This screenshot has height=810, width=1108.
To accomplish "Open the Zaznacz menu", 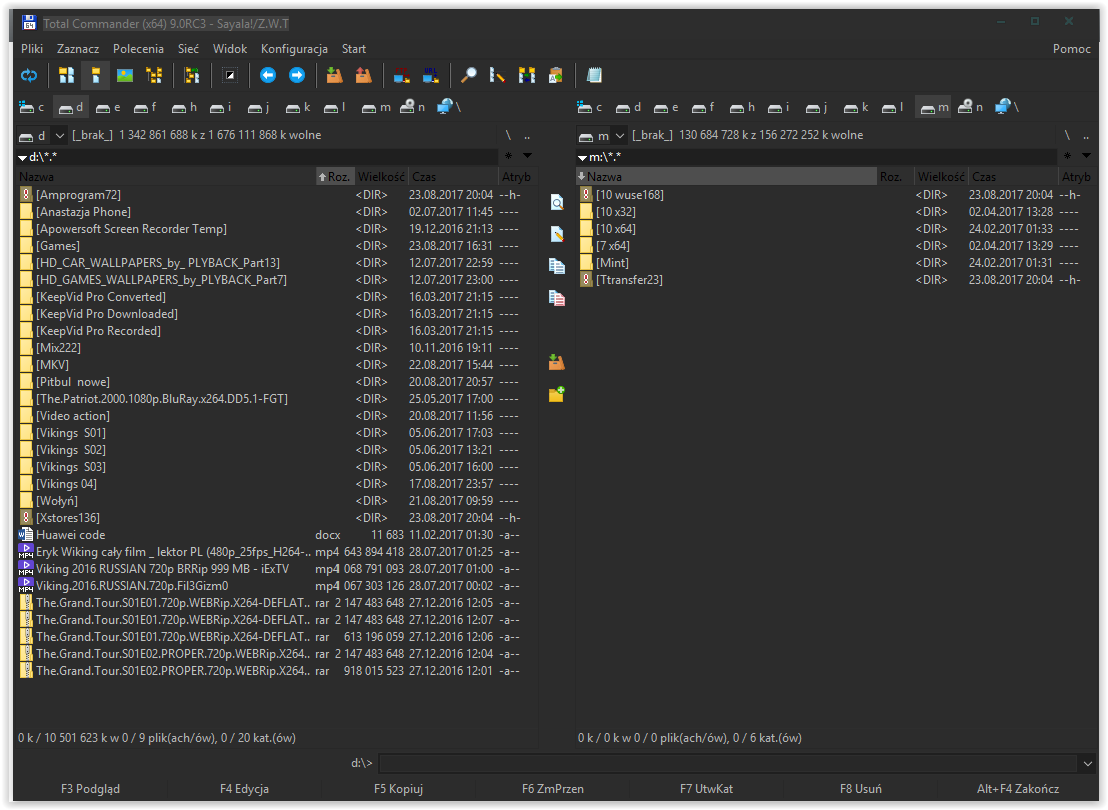I will (78, 49).
